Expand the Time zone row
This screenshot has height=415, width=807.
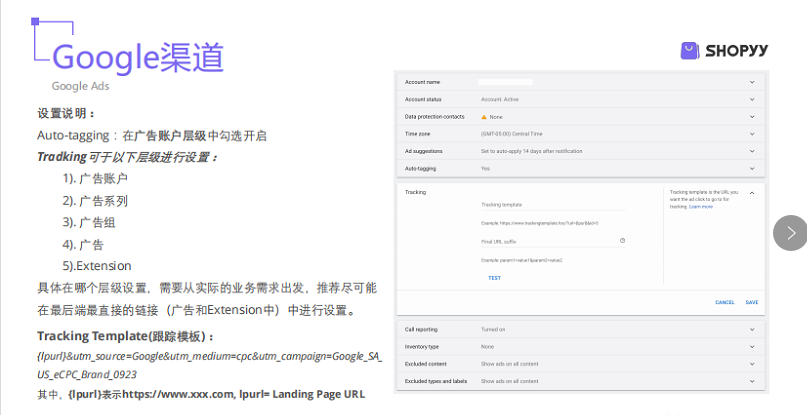click(x=752, y=134)
